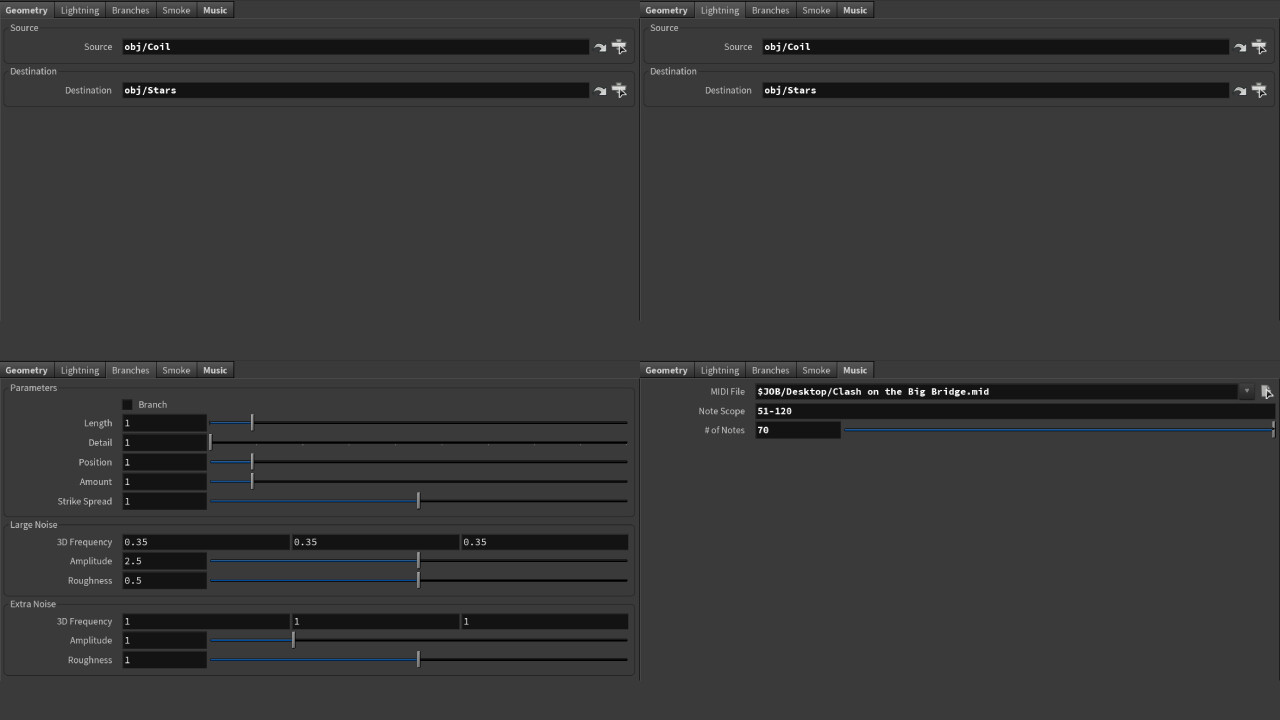Open Lightning tab above the Parameters group
Screen dimensions: 1280x720
80,370
